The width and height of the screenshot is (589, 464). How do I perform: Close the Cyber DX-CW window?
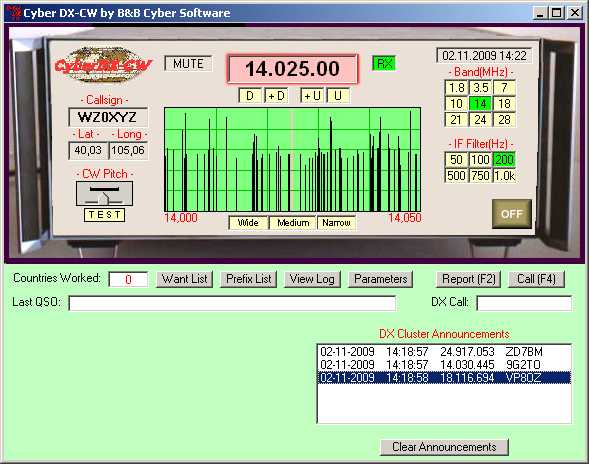(x=575, y=13)
